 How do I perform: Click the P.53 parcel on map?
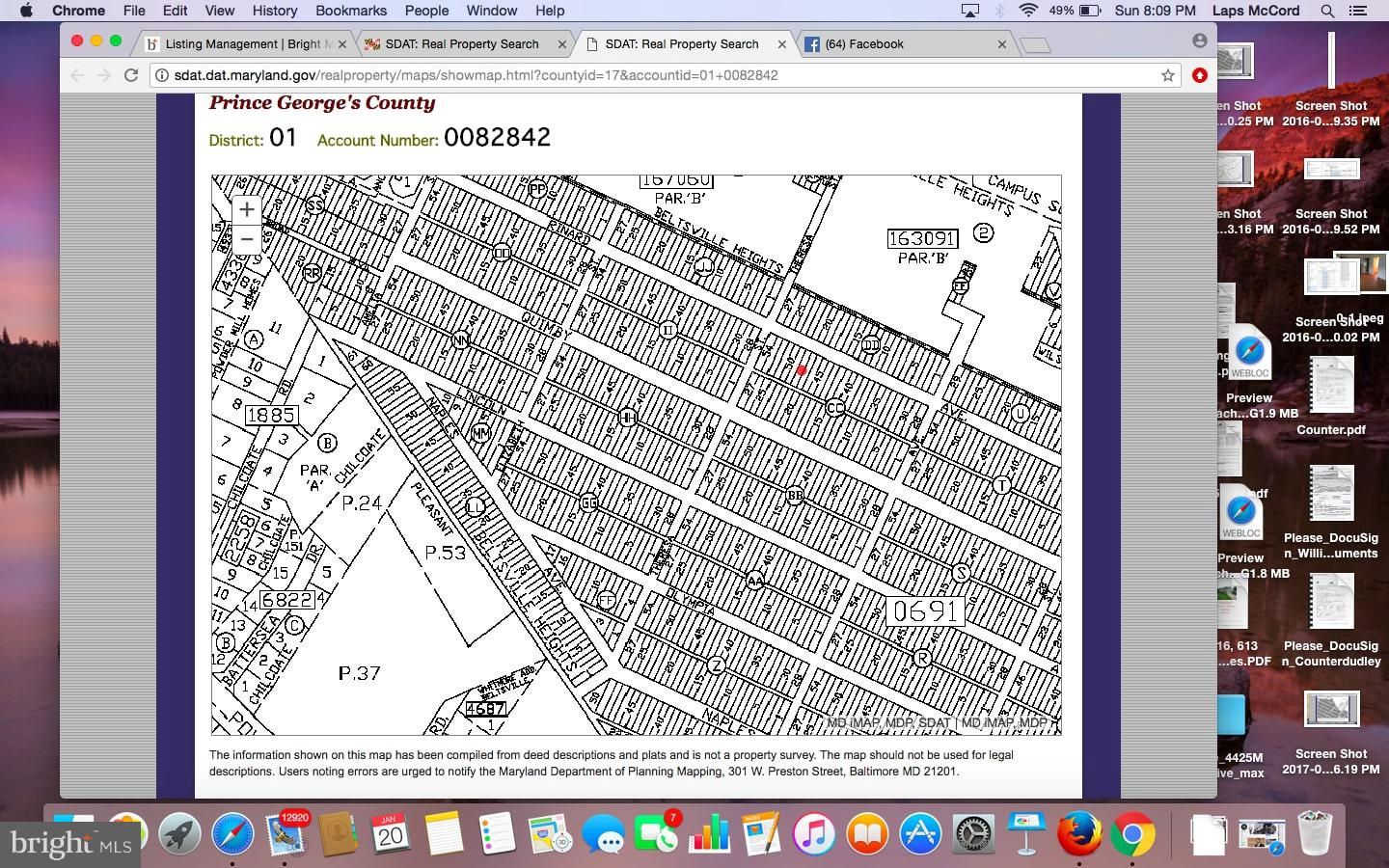tap(446, 553)
